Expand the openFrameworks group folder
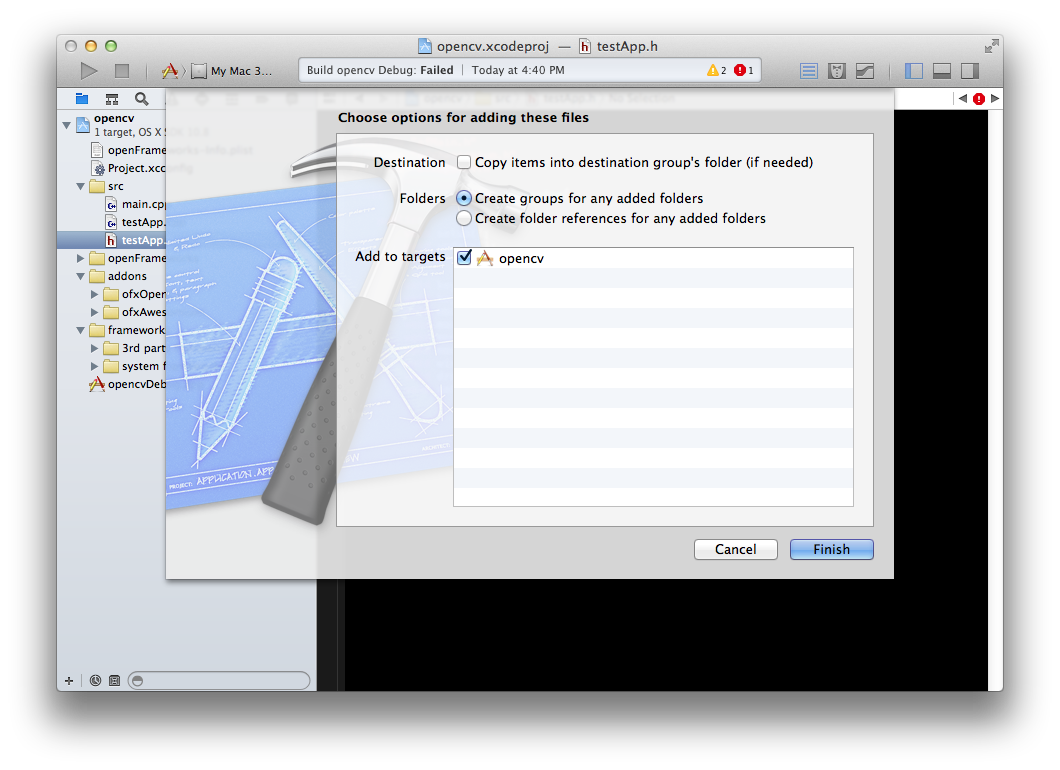 80,258
